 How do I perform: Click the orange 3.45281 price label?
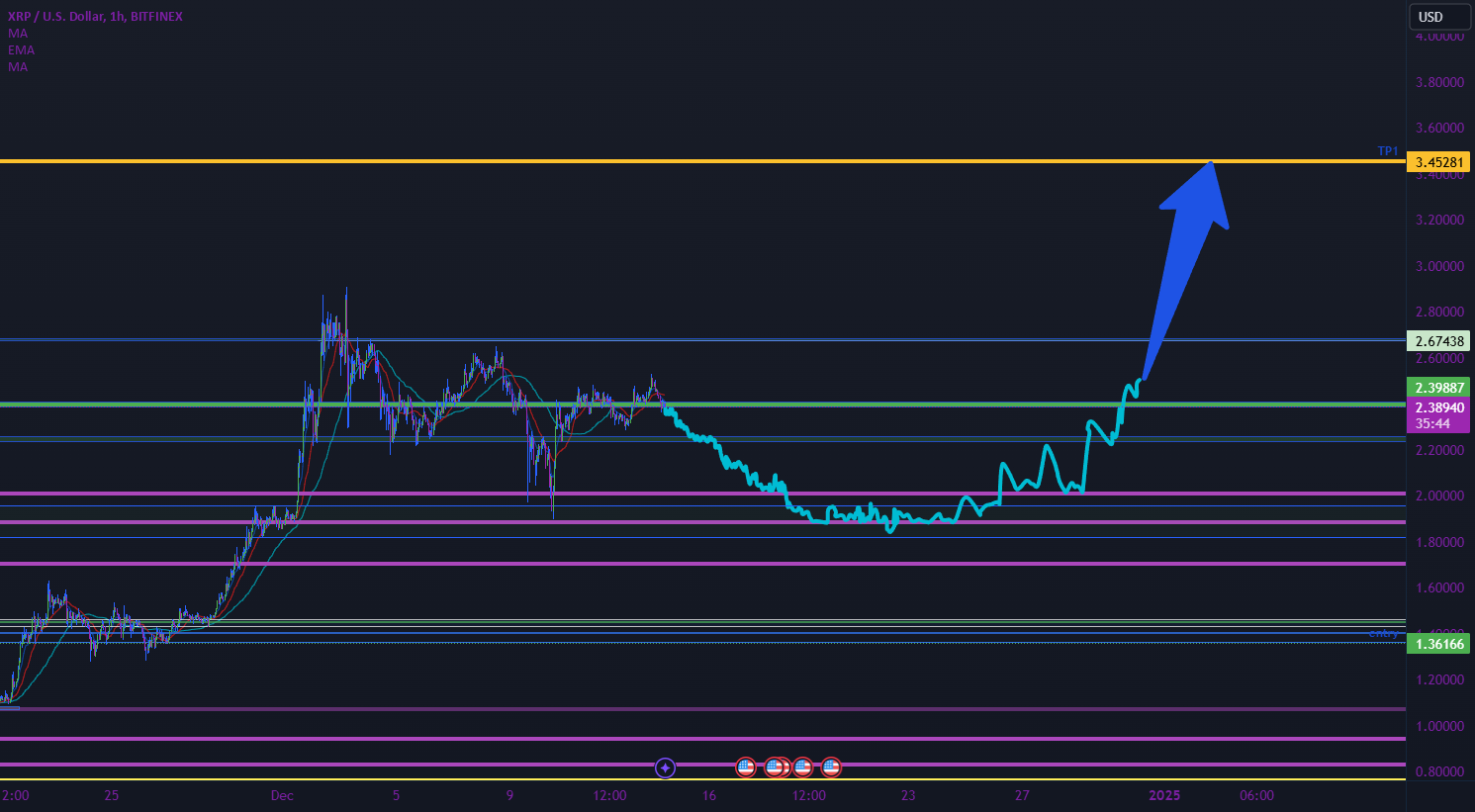tap(1438, 162)
